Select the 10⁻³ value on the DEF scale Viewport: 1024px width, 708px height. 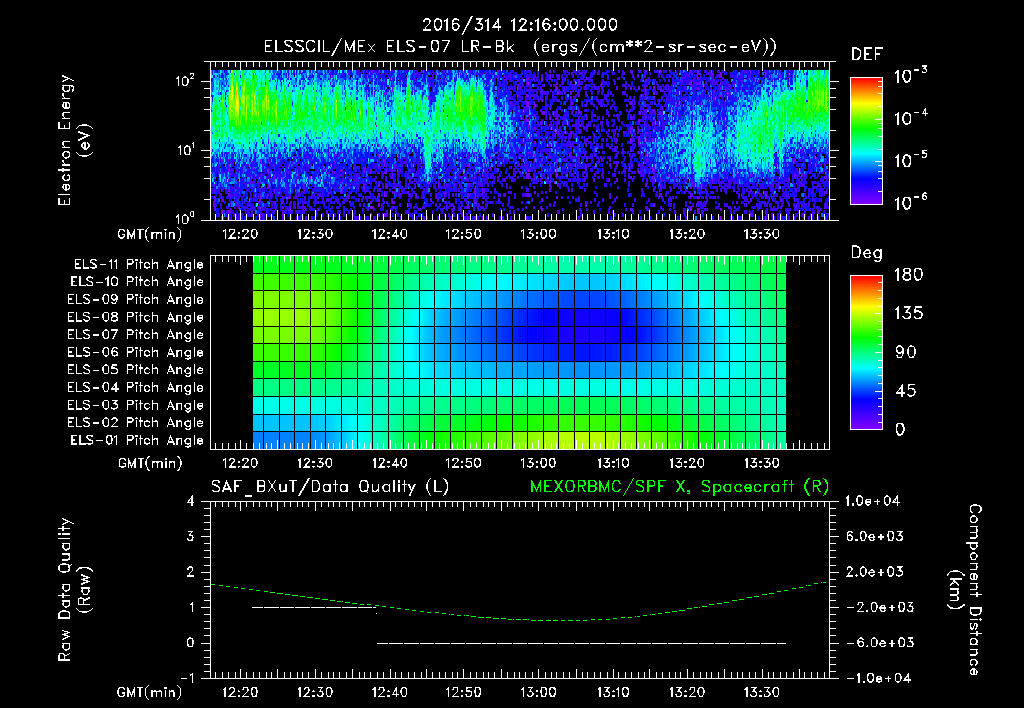coord(910,76)
